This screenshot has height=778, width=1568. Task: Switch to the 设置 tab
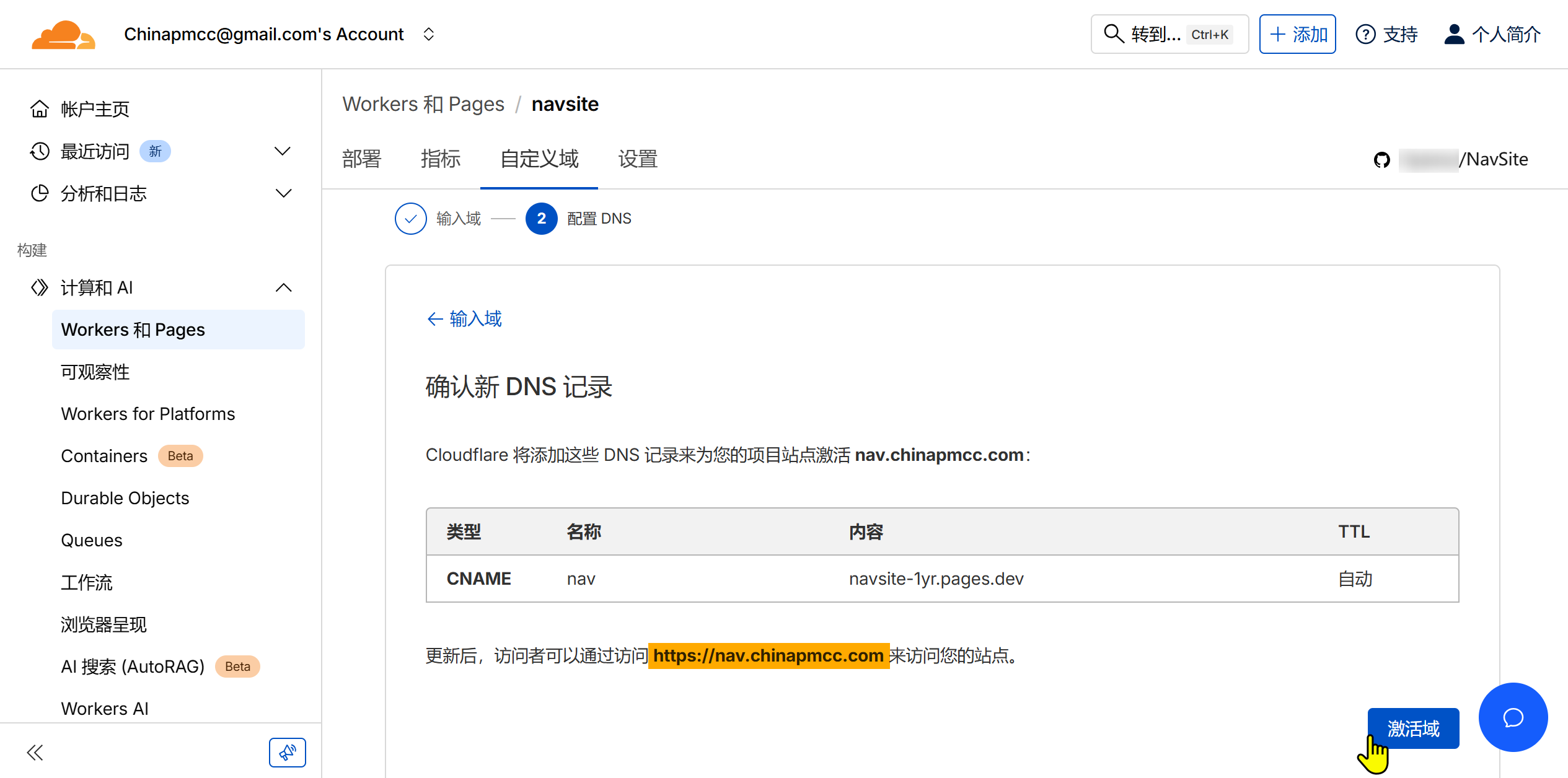point(637,159)
